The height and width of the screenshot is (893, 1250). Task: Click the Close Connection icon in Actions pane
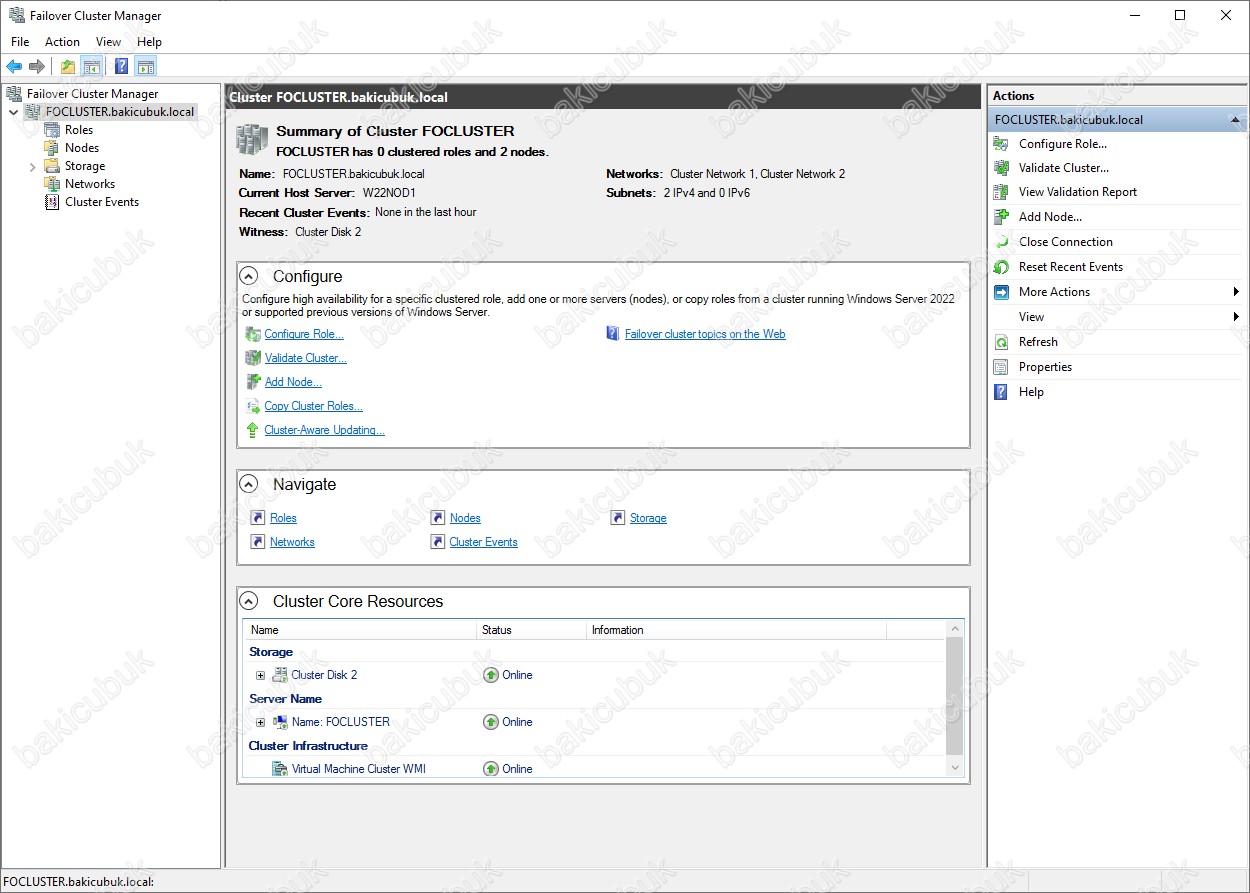pyautogui.click(x=1001, y=242)
